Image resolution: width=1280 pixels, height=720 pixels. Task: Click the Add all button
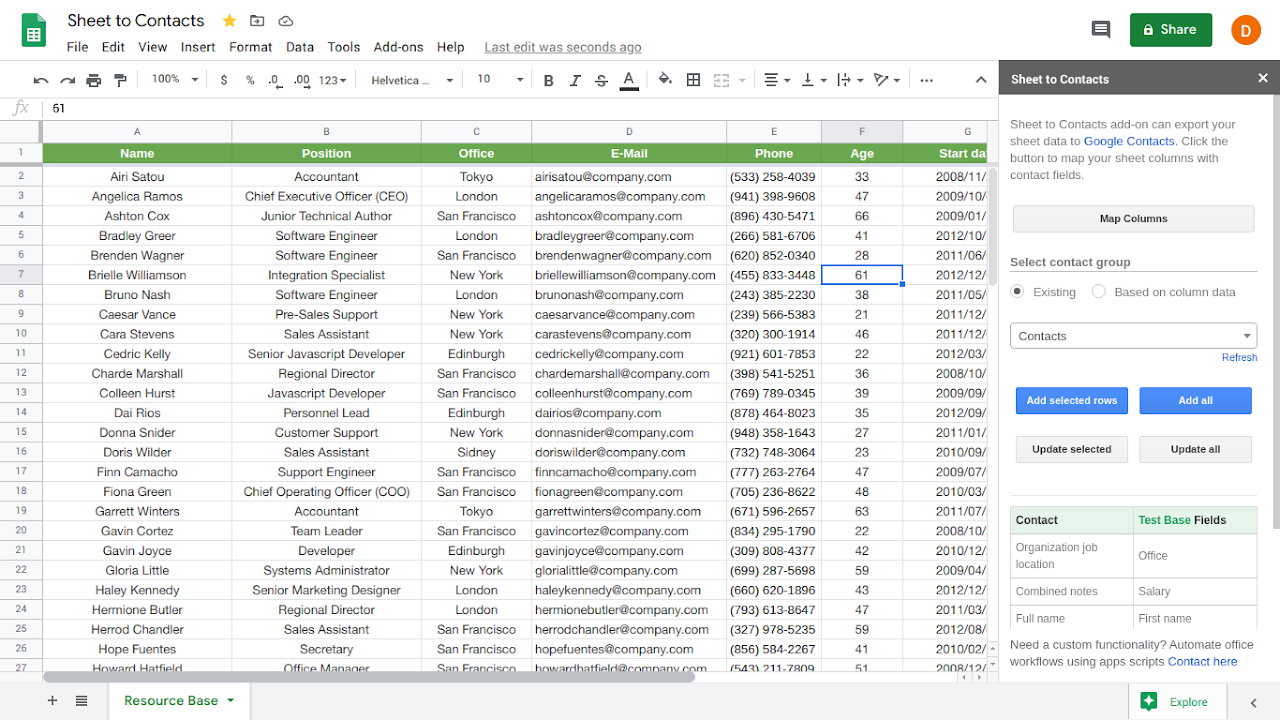click(1195, 400)
